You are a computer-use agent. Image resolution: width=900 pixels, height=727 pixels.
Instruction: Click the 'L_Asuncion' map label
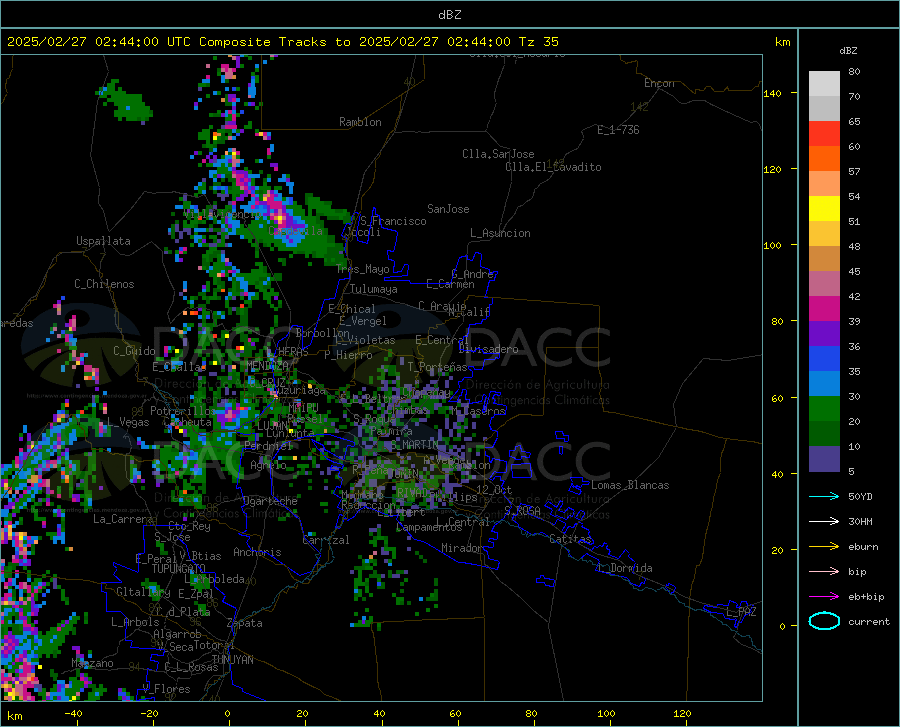pyautogui.click(x=500, y=233)
